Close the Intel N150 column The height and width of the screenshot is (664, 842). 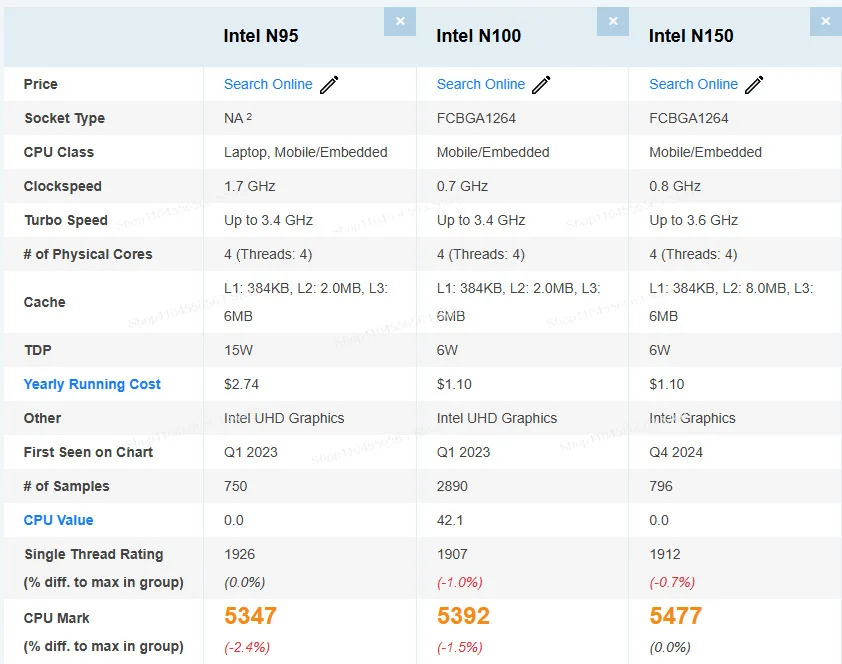(826, 21)
